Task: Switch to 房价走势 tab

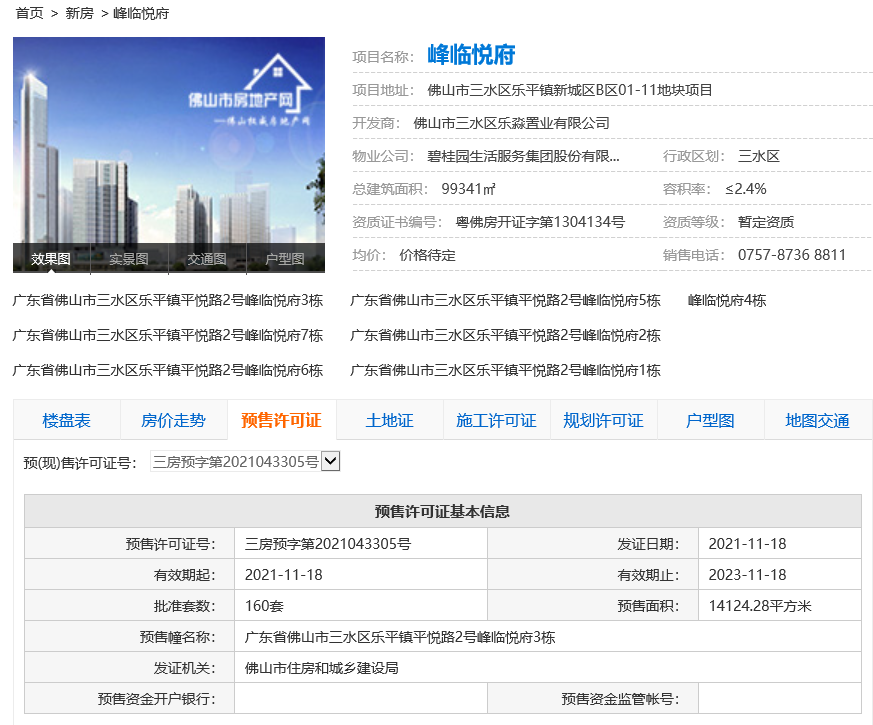Action: tap(173, 420)
